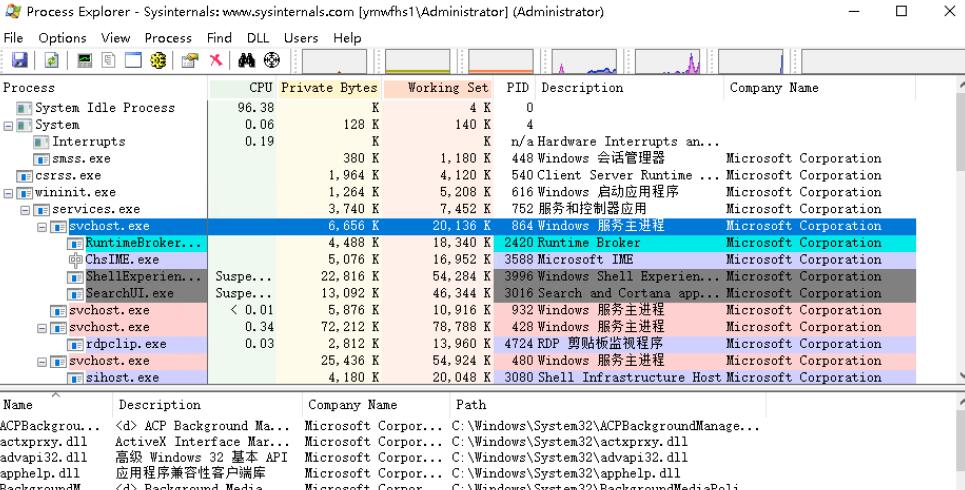Open the DLL menu
This screenshot has height=490, width=965.
click(x=258, y=38)
